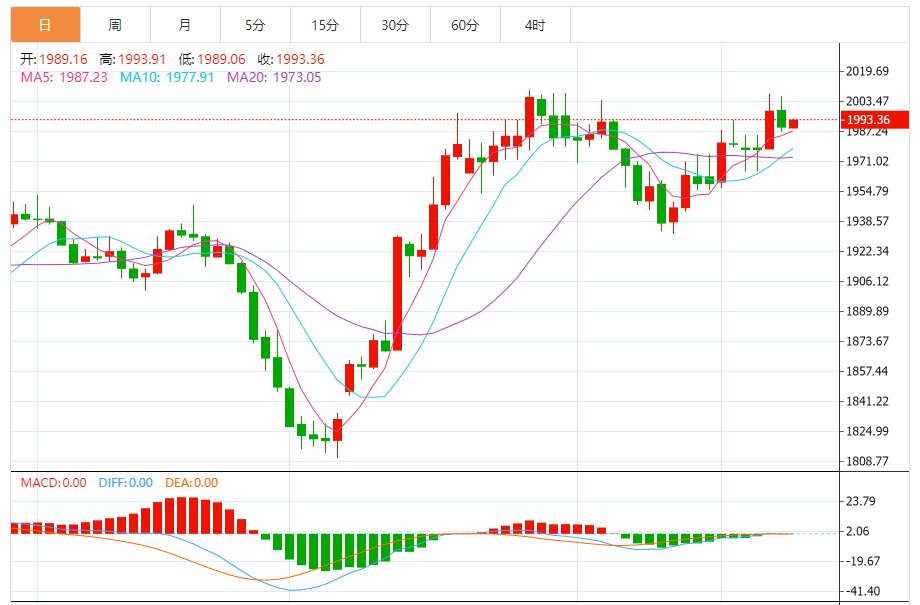Click the DIFF:0.00 indicator label
The height and width of the screenshot is (605, 920).
click(126, 483)
